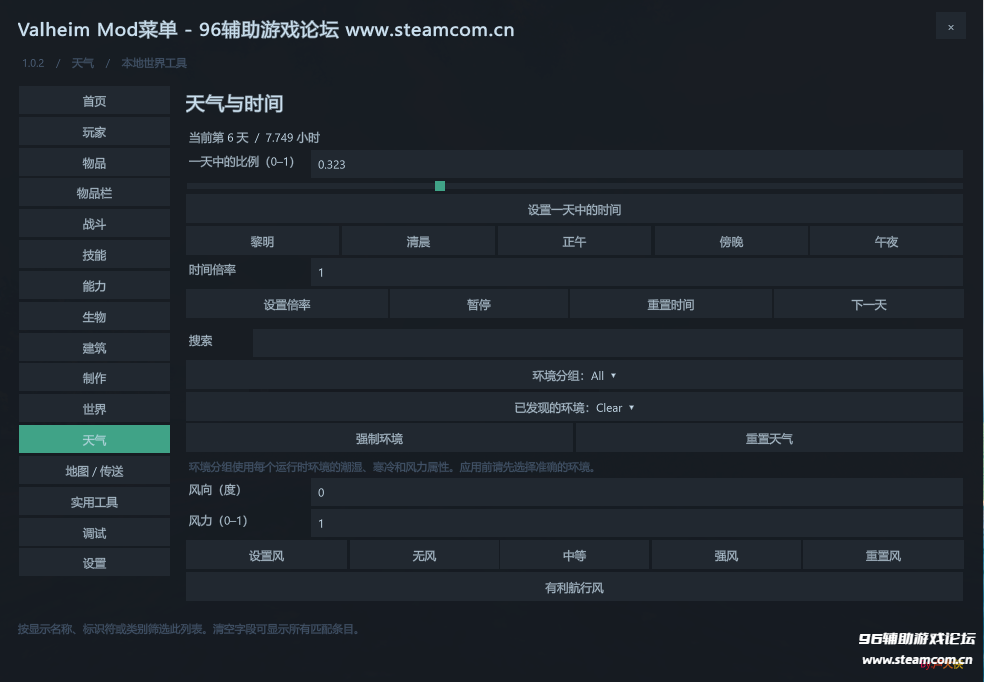
Task: Select the 能力 sidebar tab
Action: coord(94,285)
